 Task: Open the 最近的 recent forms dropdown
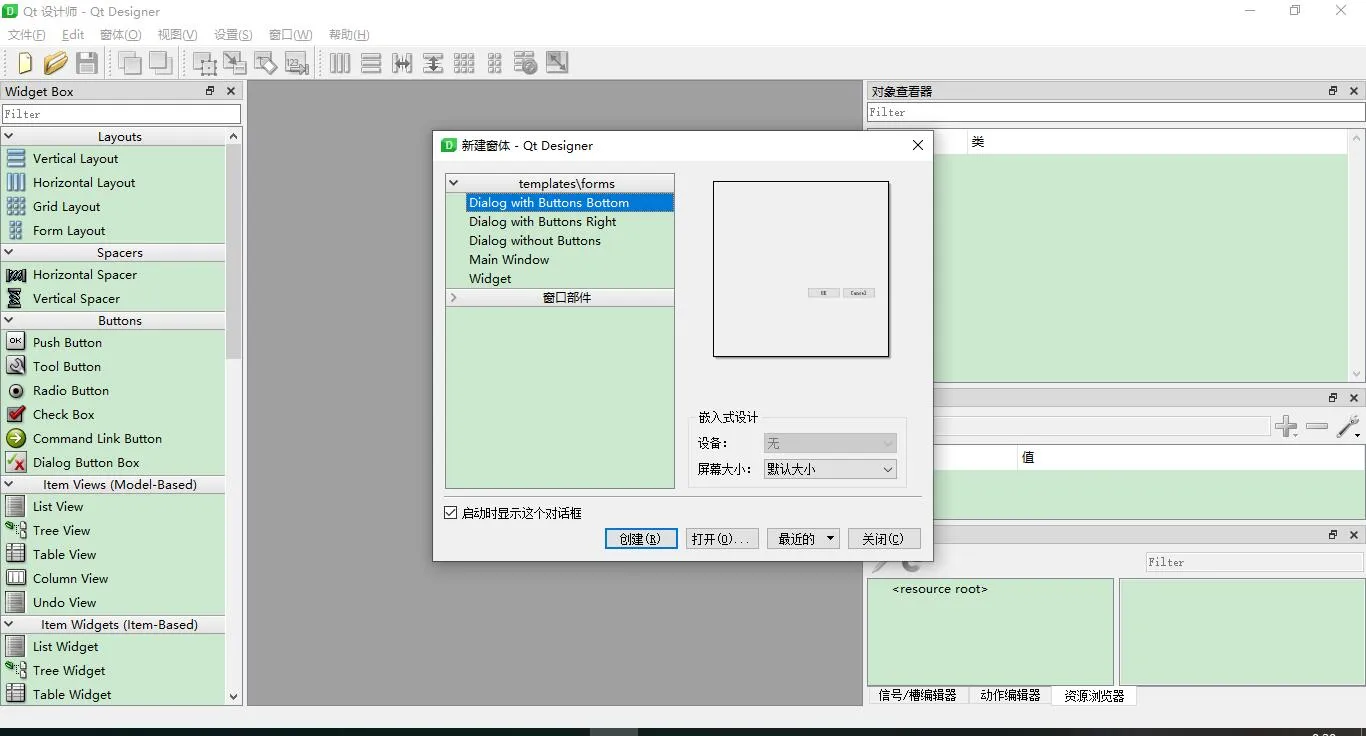point(803,539)
